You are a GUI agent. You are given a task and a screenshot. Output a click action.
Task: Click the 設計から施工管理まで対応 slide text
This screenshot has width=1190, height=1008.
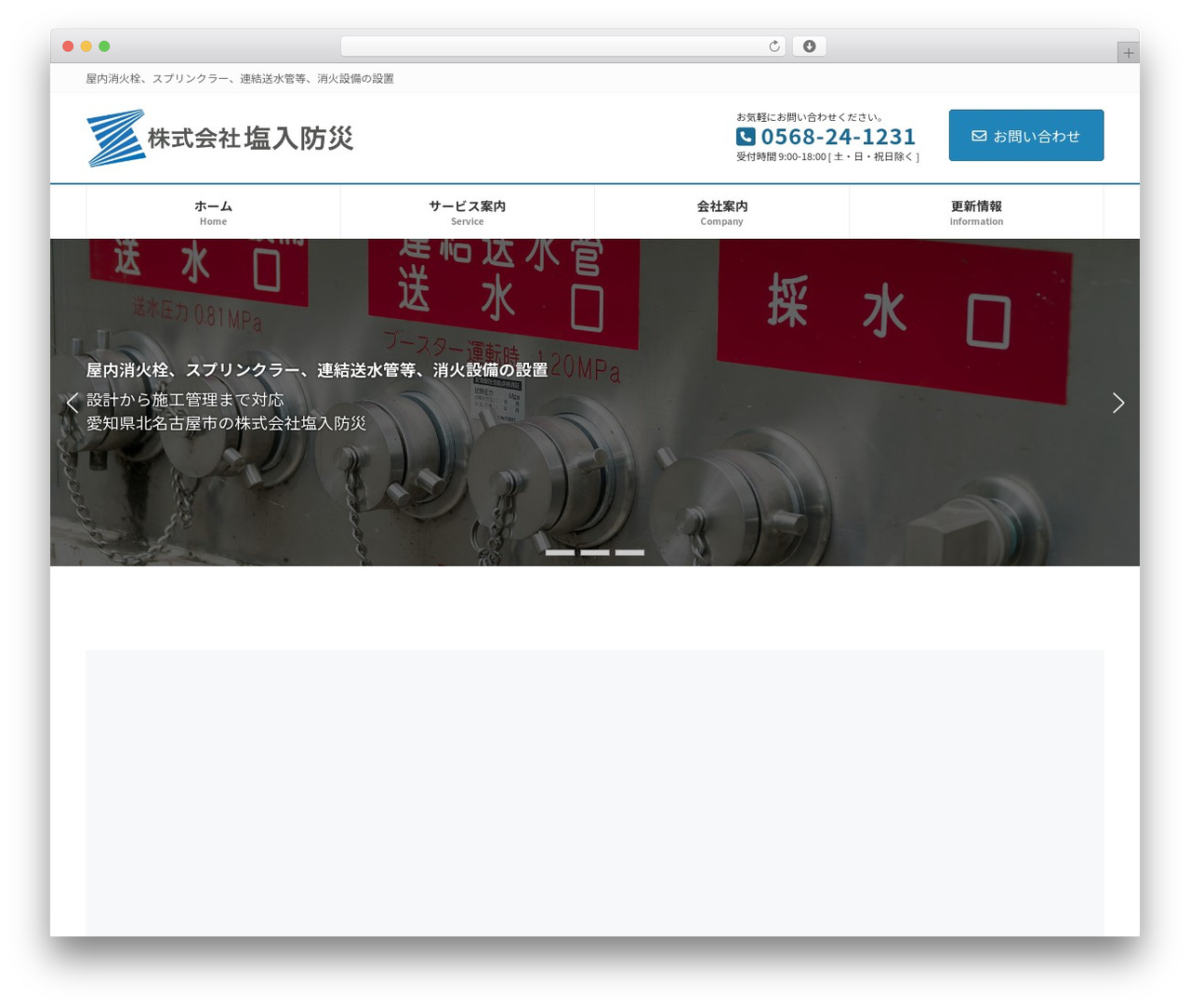pyautogui.click(x=185, y=400)
